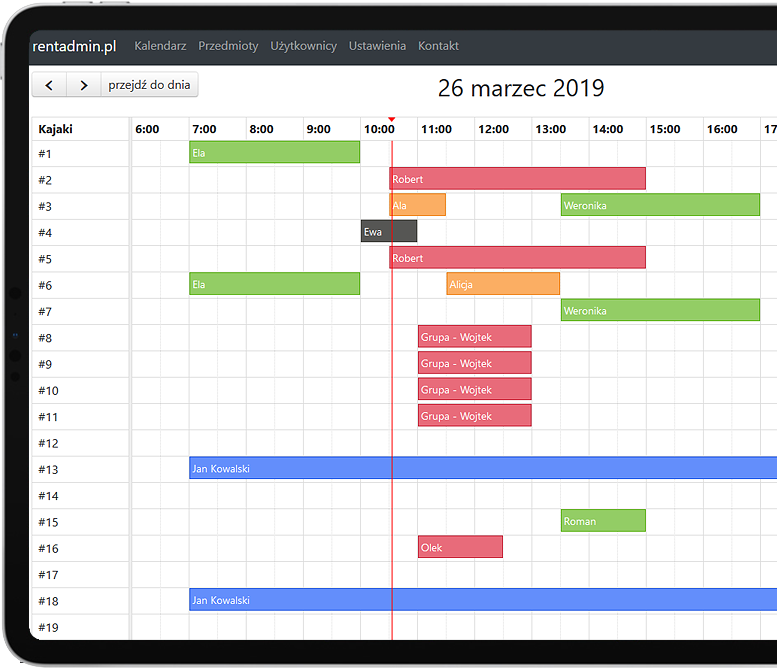Open Alicja's orange booking on kayak #6
777x668 pixels.
502,285
